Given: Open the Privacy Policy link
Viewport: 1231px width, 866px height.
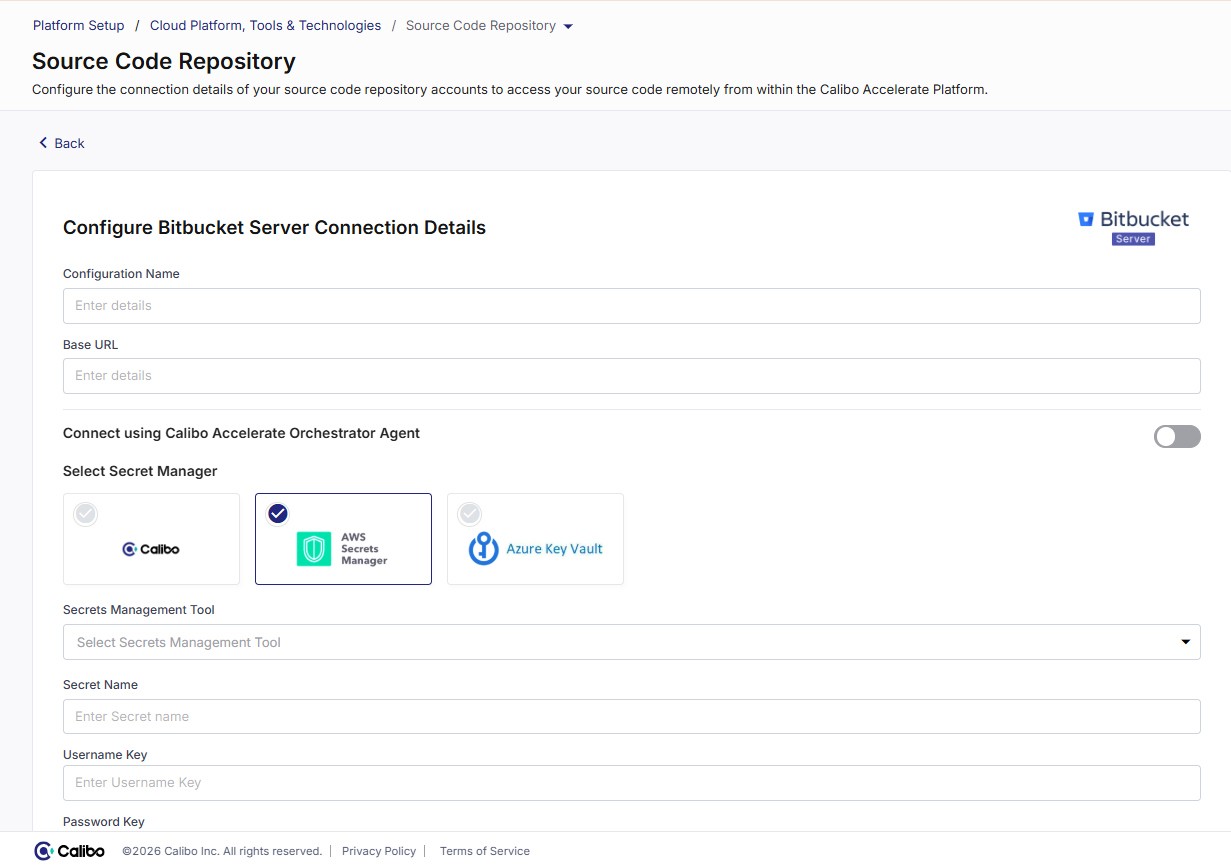Looking at the screenshot, I should pyautogui.click(x=379, y=851).
